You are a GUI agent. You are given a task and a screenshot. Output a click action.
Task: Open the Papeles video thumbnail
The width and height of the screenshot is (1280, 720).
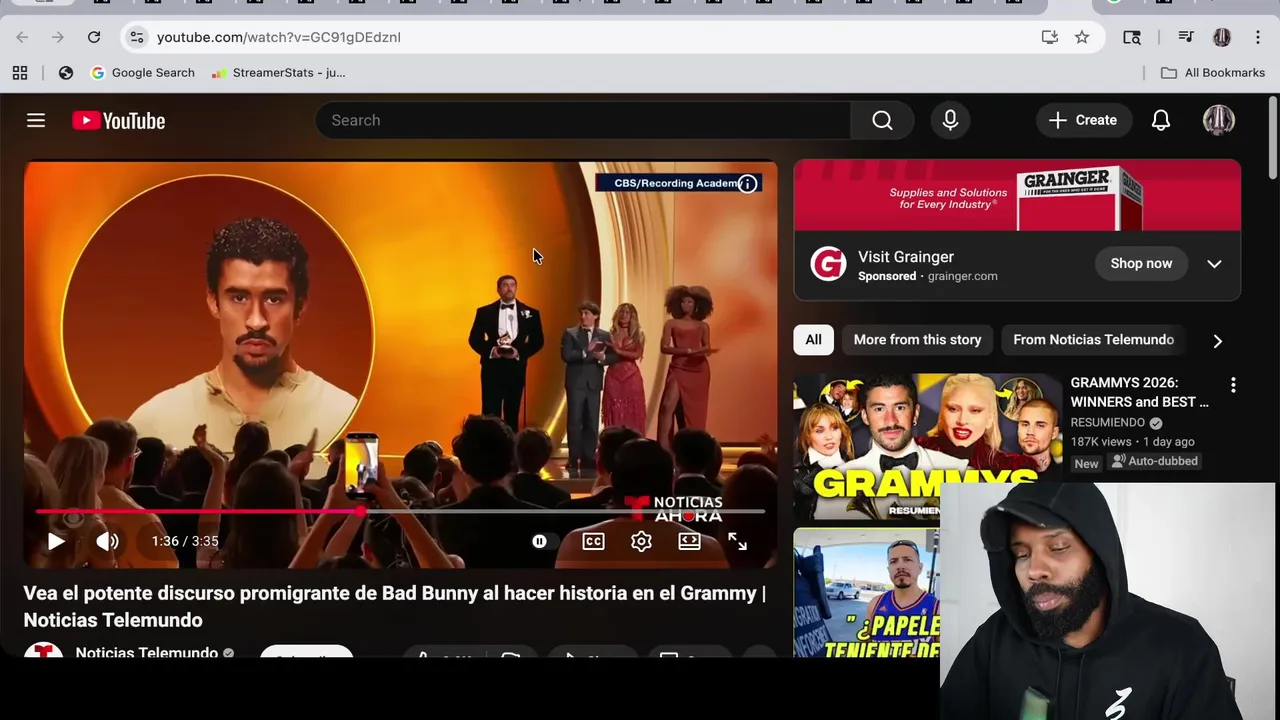point(866,593)
